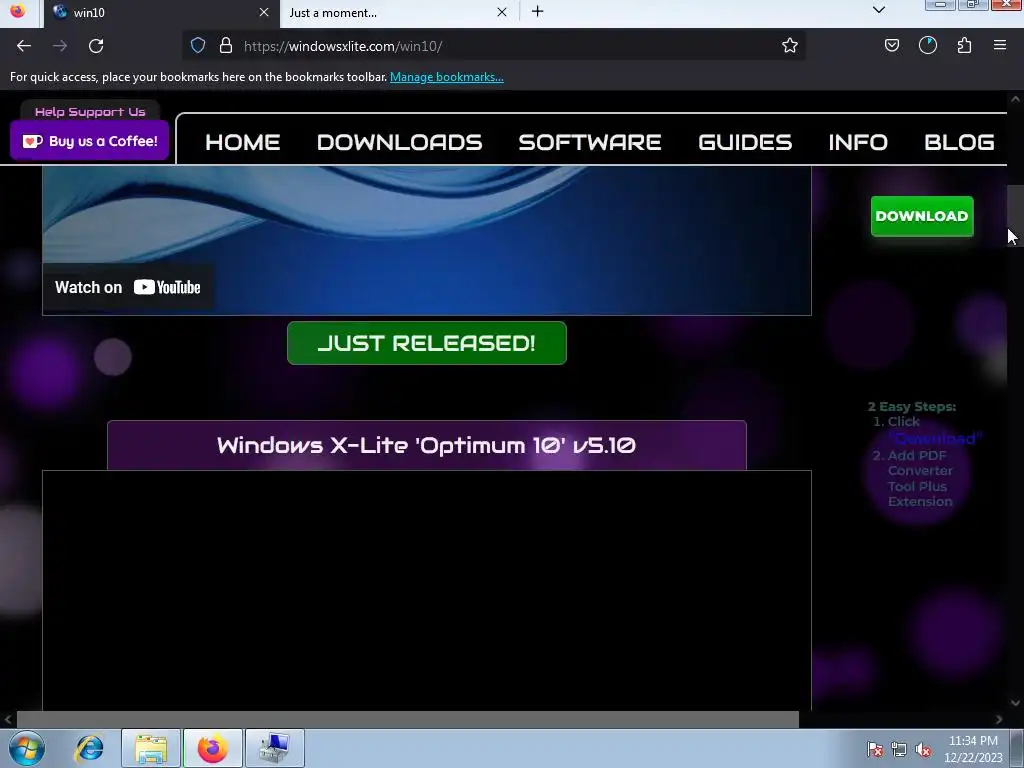Click Watch on YouTube link
This screenshot has width=1024, height=768.
tap(128, 287)
